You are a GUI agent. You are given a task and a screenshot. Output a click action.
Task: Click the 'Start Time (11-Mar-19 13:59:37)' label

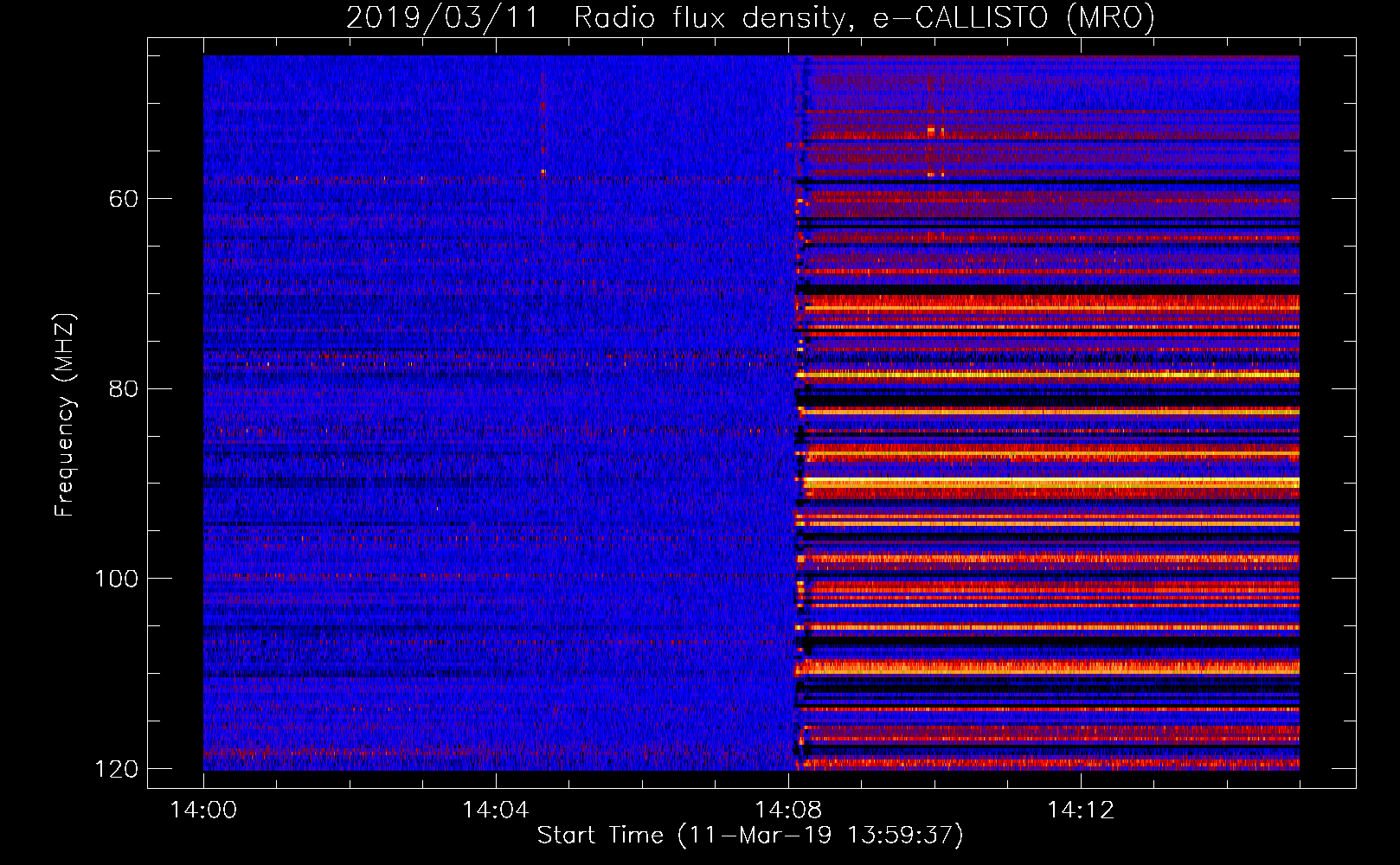[750, 836]
